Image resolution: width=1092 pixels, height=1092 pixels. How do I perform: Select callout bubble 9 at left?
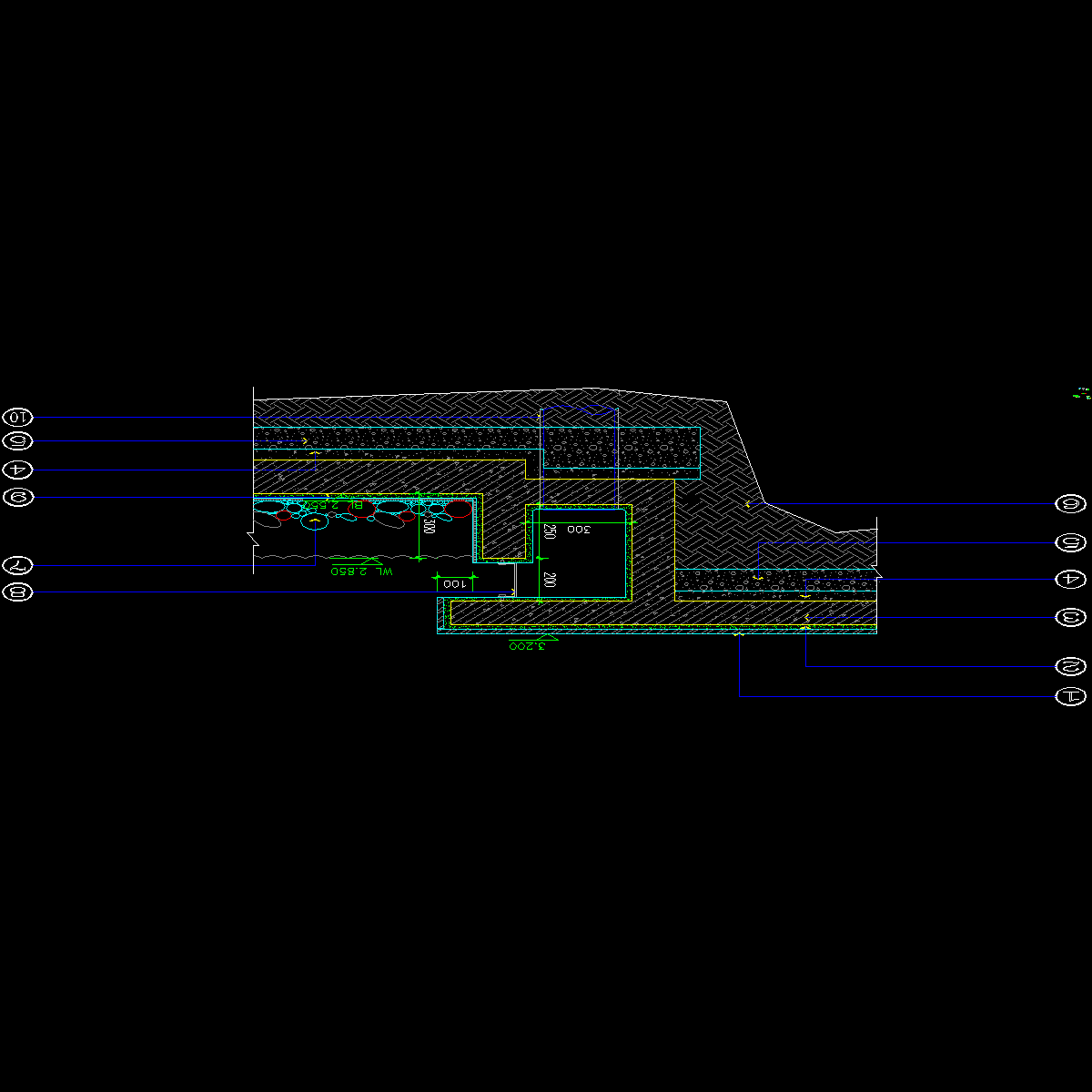18,497
